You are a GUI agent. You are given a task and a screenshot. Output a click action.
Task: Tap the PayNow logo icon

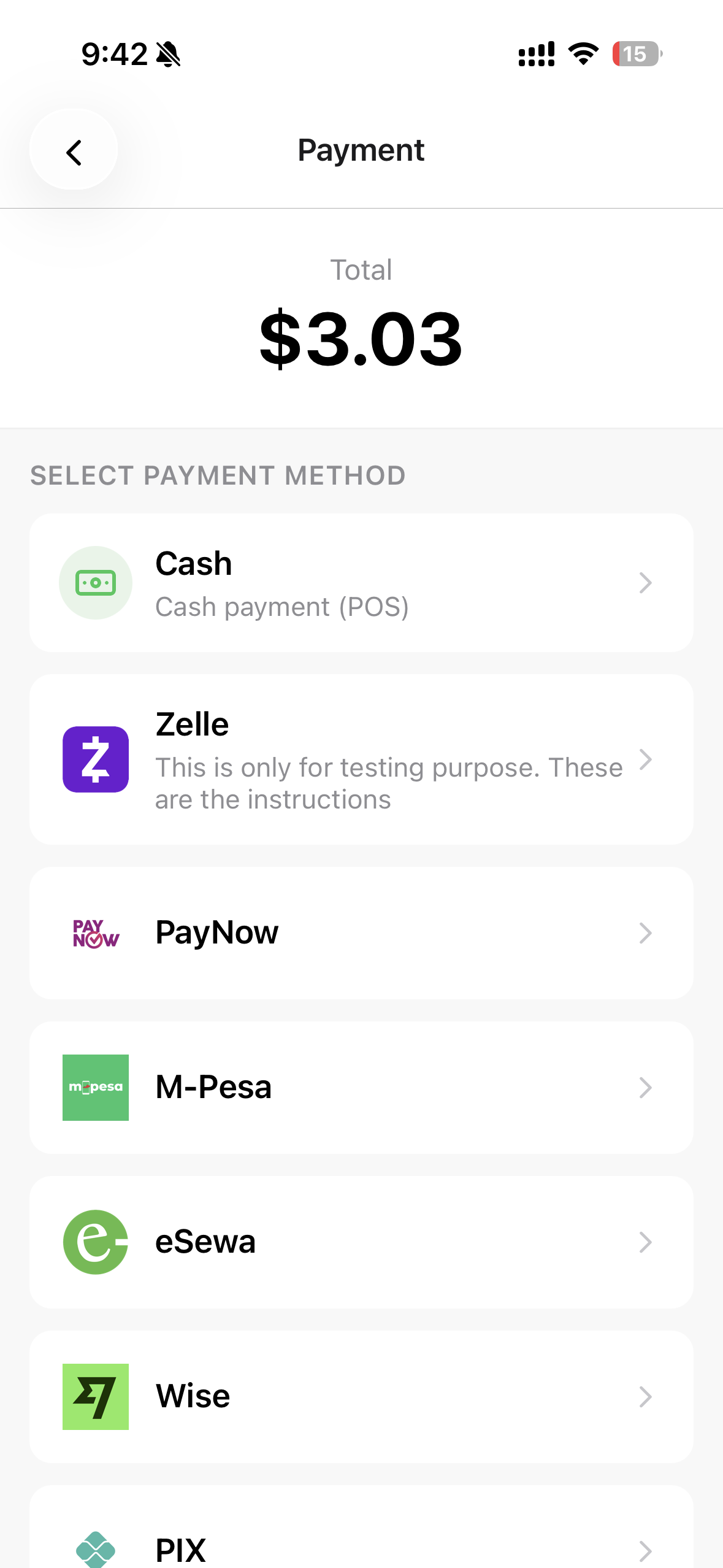(x=96, y=933)
